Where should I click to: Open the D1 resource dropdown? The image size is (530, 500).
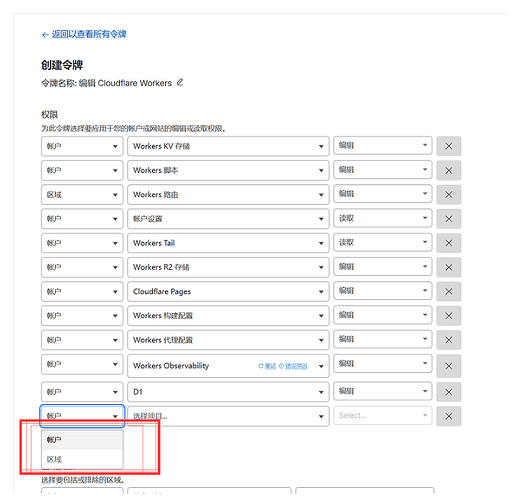228,392
